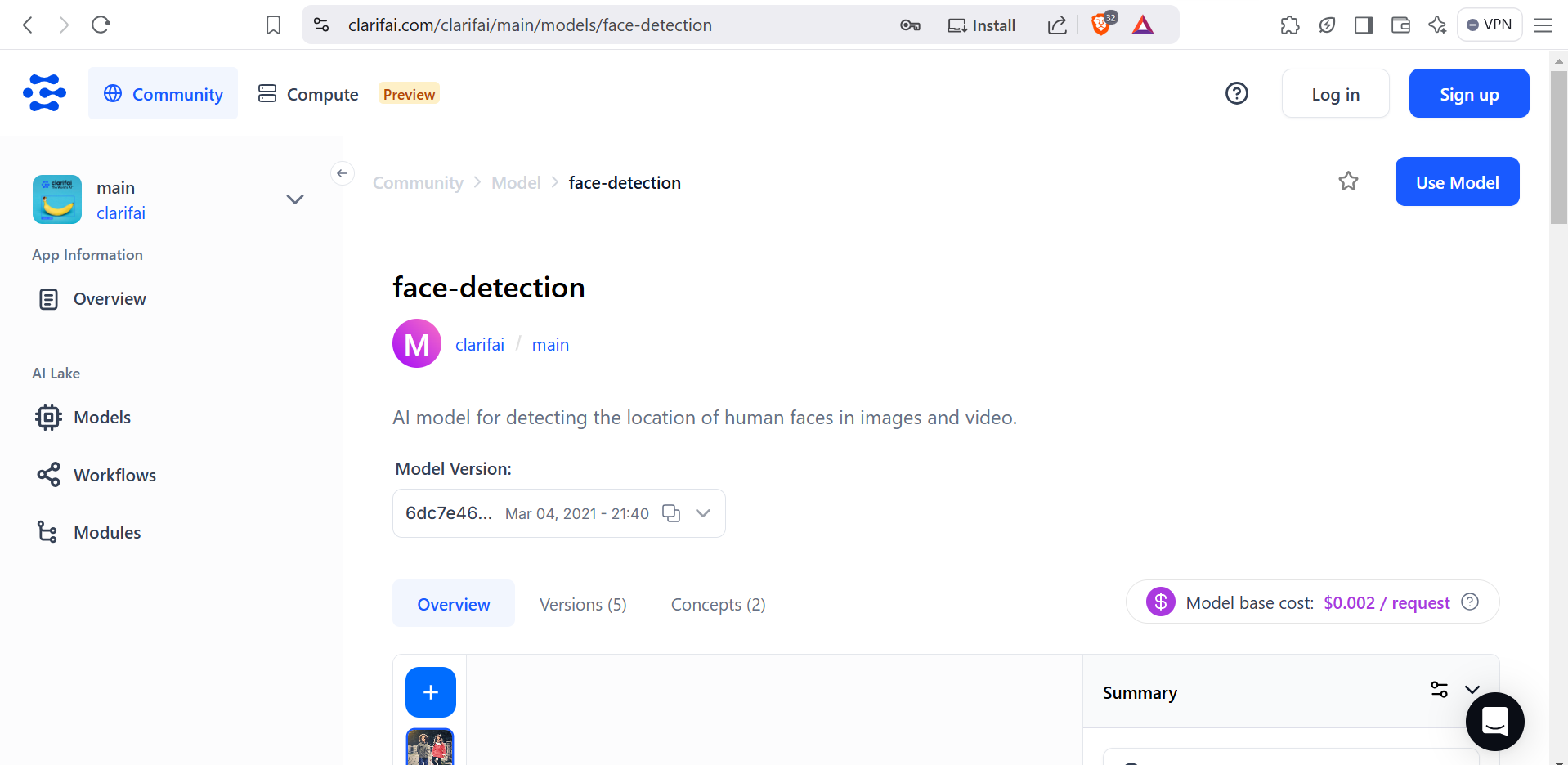This screenshot has height=765, width=1568.
Task: Click the page vertical scrollbar
Action: (x=1558, y=147)
